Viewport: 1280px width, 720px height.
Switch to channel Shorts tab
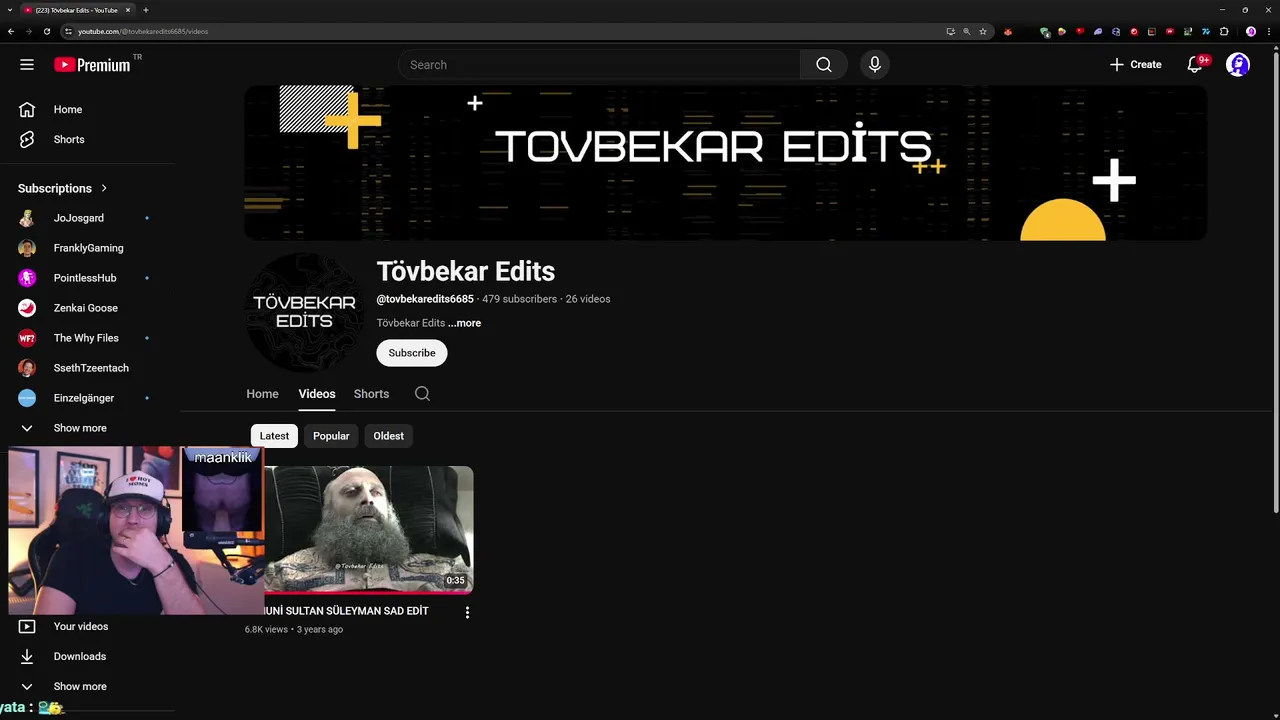point(371,394)
